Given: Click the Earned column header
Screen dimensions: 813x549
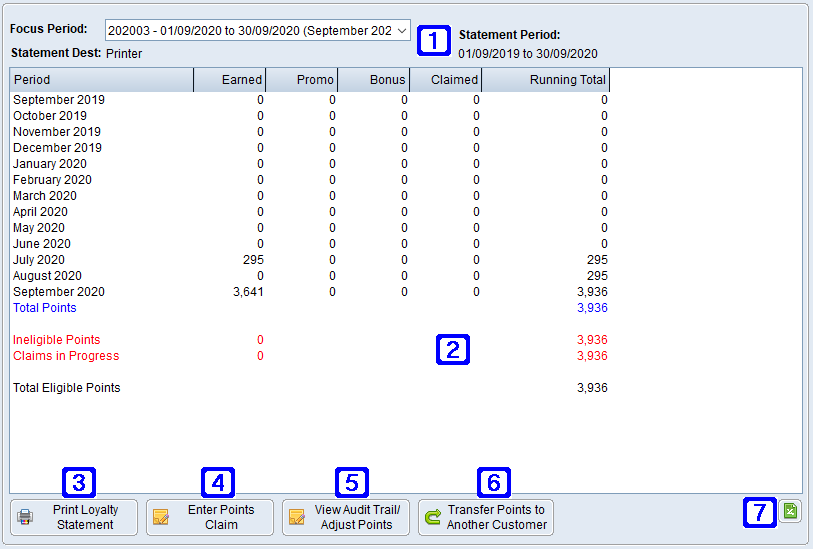Looking at the screenshot, I should (230, 80).
